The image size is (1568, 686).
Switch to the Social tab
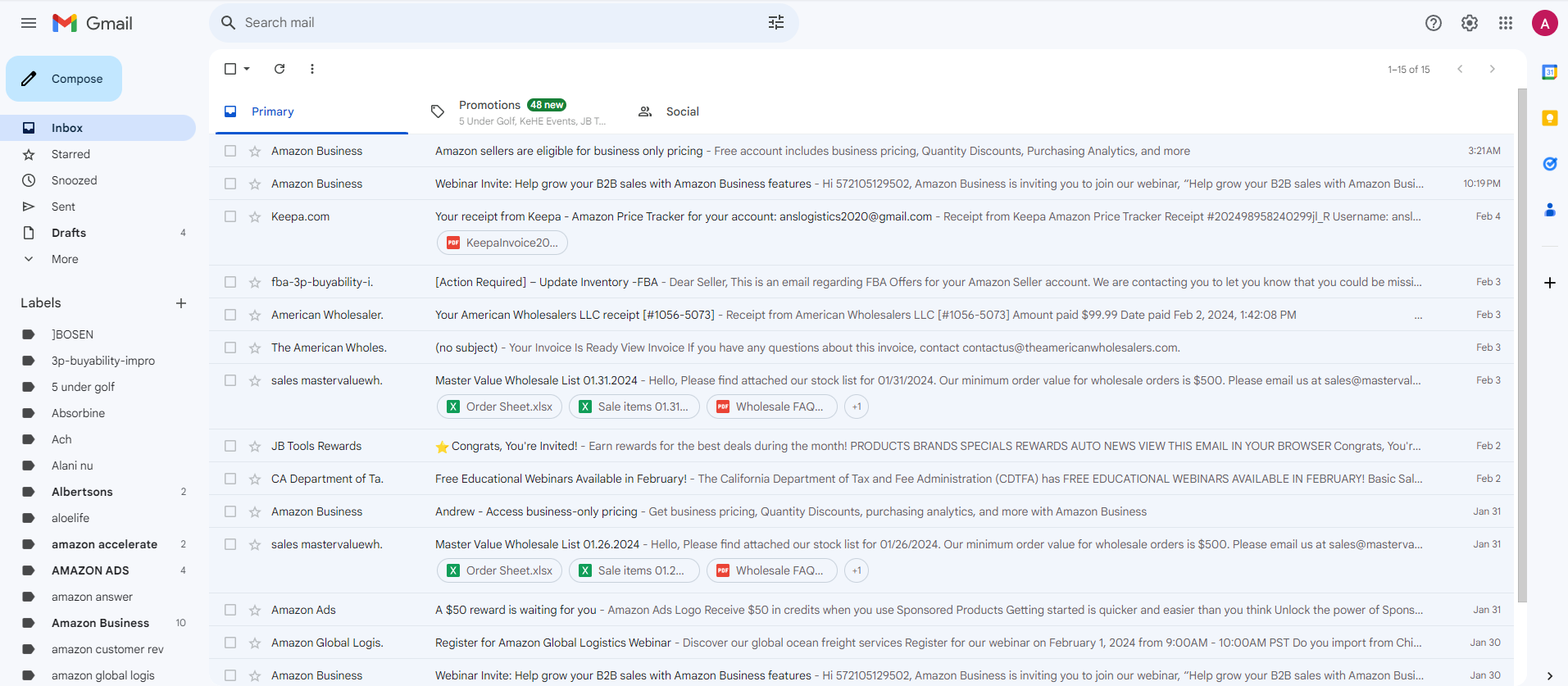pos(726,111)
